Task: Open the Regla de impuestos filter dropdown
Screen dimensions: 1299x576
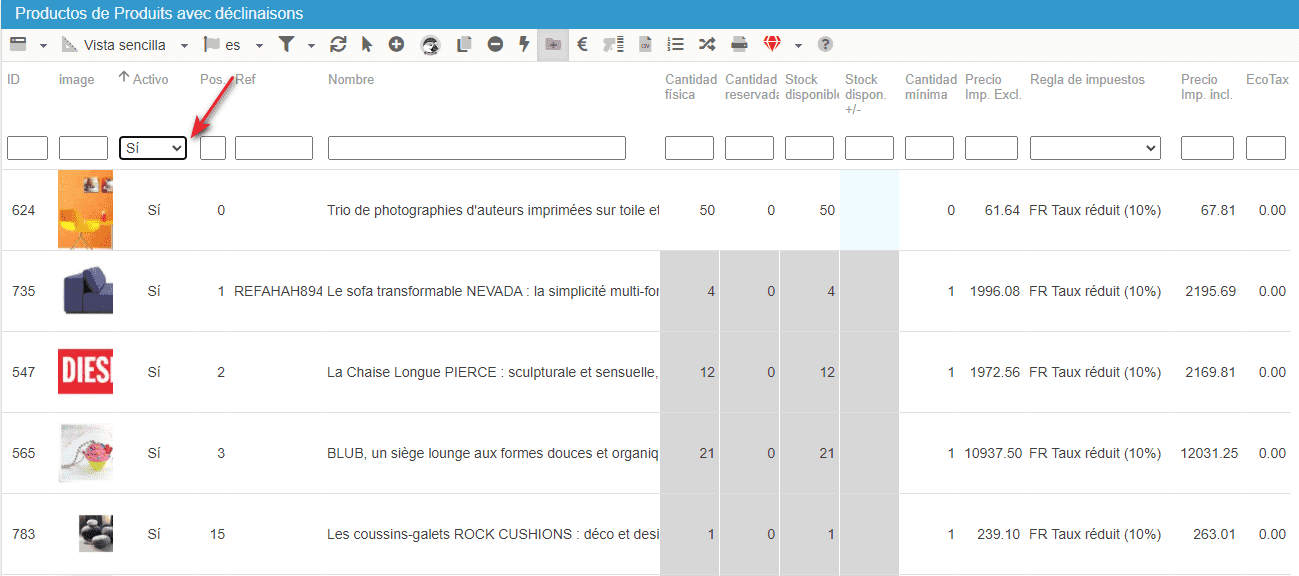Action: pyautogui.click(x=1095, y=148)
